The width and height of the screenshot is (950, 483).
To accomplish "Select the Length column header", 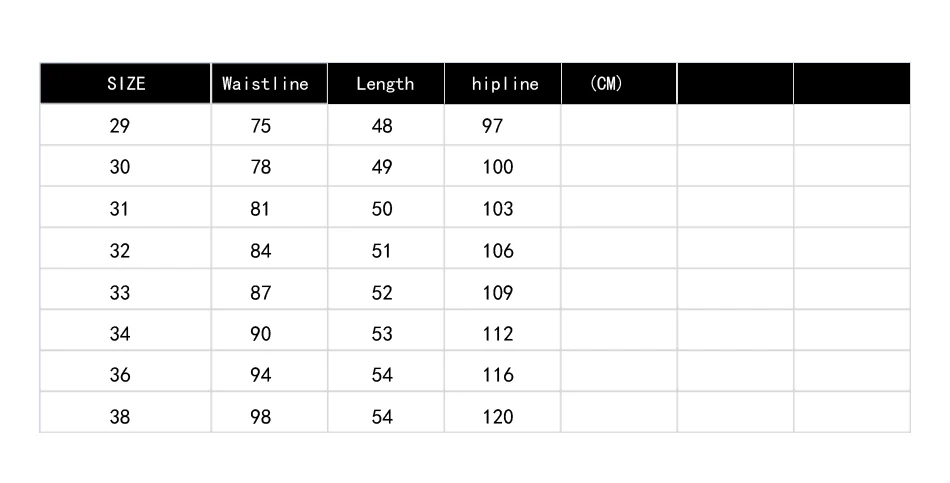I will point(385,84).
